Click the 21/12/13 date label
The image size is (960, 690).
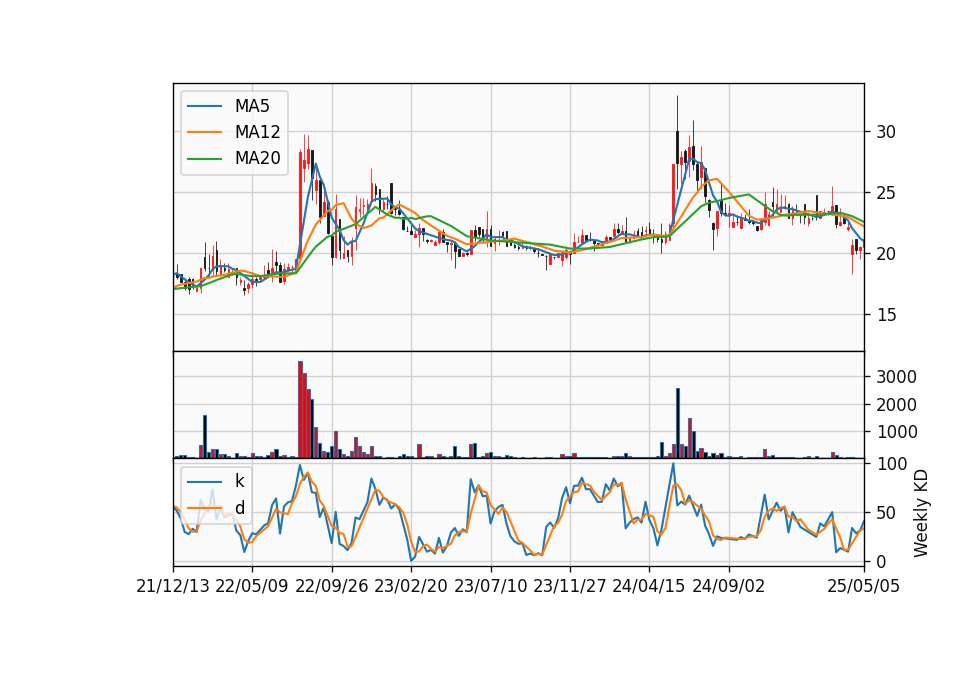click(173, 586)
